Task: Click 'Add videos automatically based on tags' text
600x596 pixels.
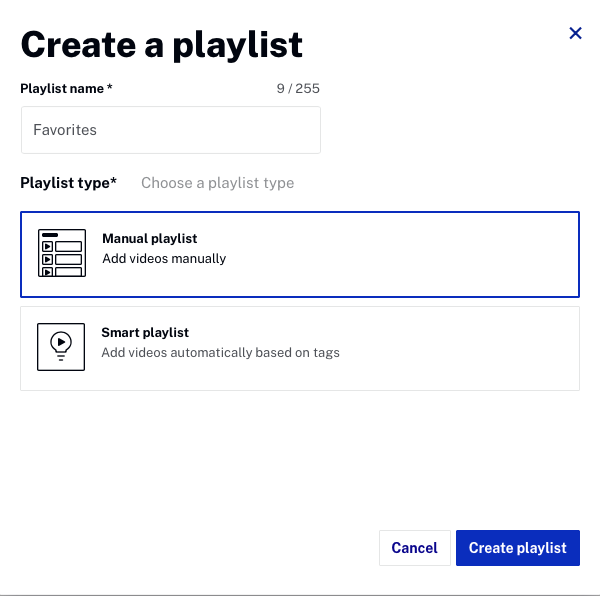Action: [x=220, y=353]
